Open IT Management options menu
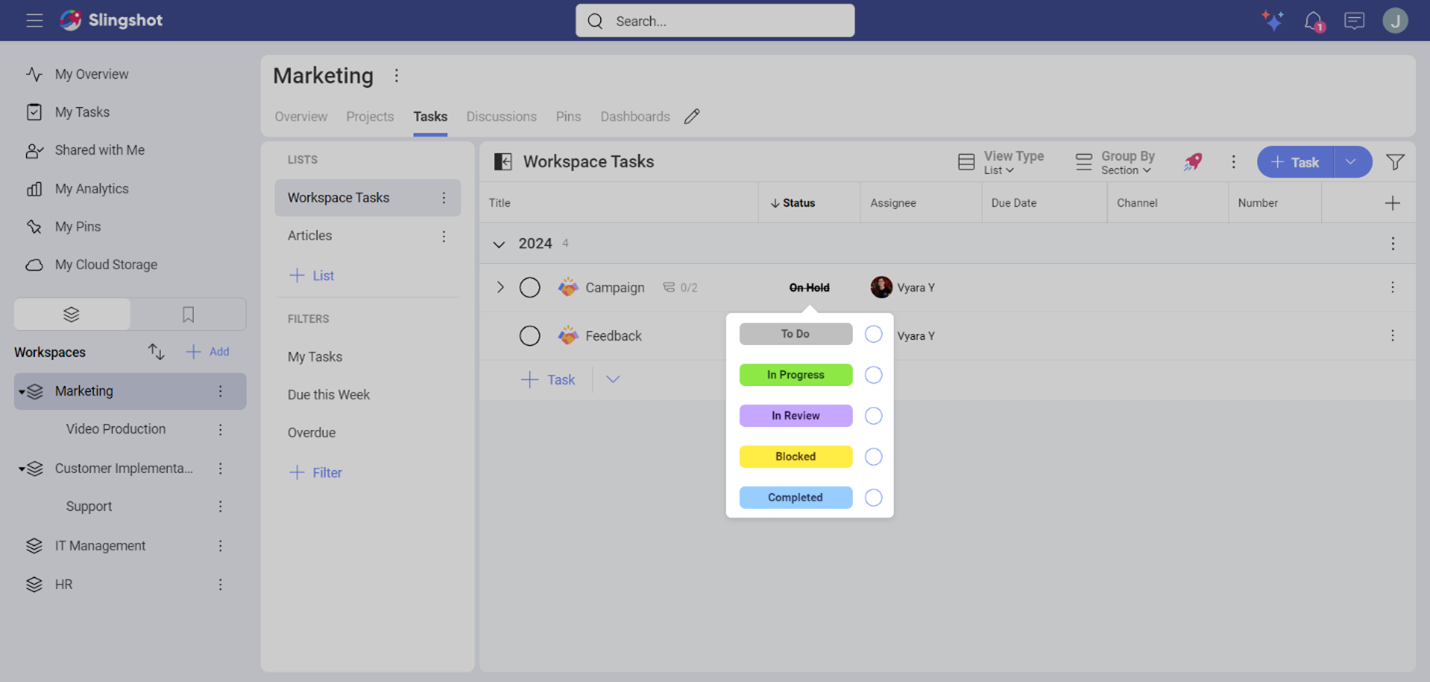The image size is (1430, 682). coord(221,545)
